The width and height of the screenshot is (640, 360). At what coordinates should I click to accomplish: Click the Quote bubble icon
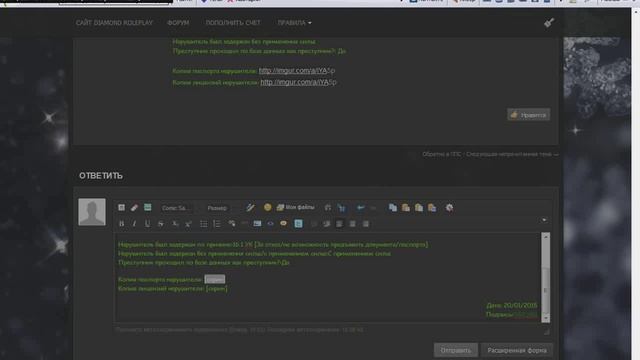pyautogui.click(x=283, y=224)
